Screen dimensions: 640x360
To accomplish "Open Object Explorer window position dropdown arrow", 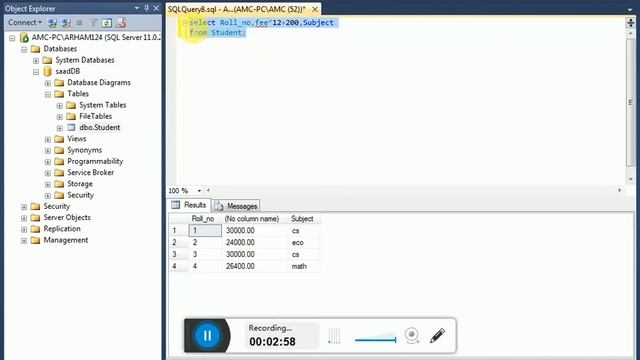I will click(137, 8).
